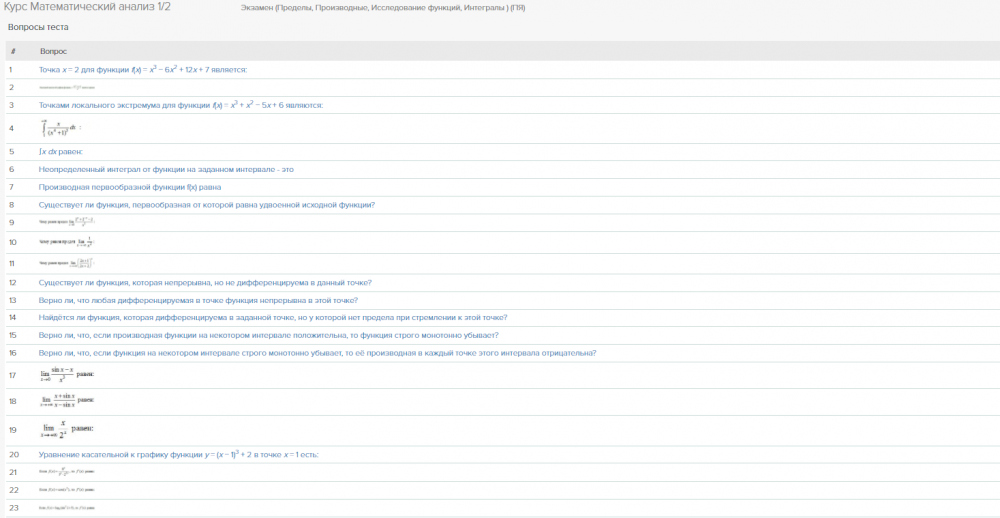Open question 12 on continuous non-differentiable function
The width and height of the screenshot is (1000, 518).
point(205,283)
